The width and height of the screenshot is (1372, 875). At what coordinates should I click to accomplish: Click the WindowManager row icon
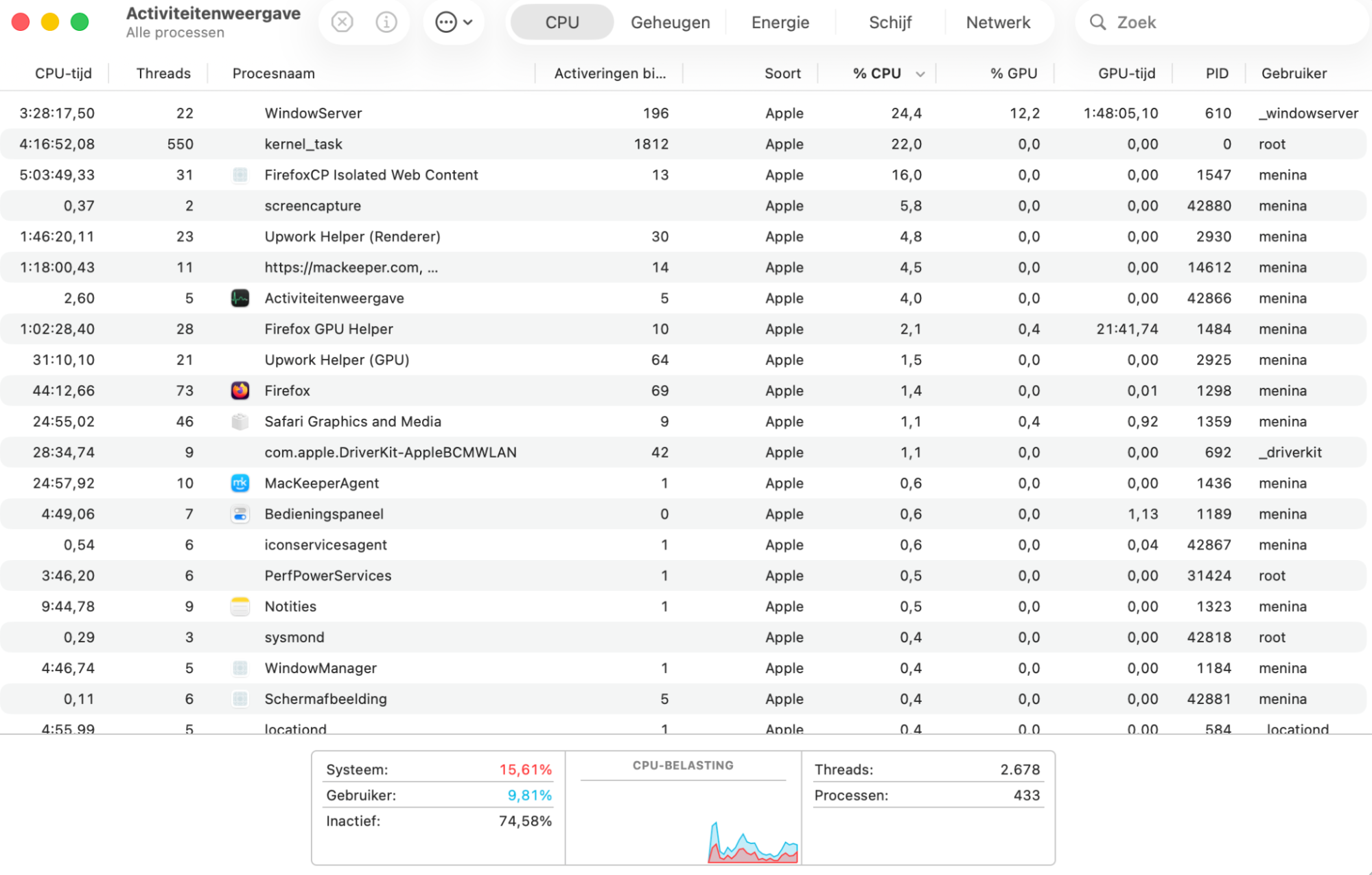(x=240, y=668)
